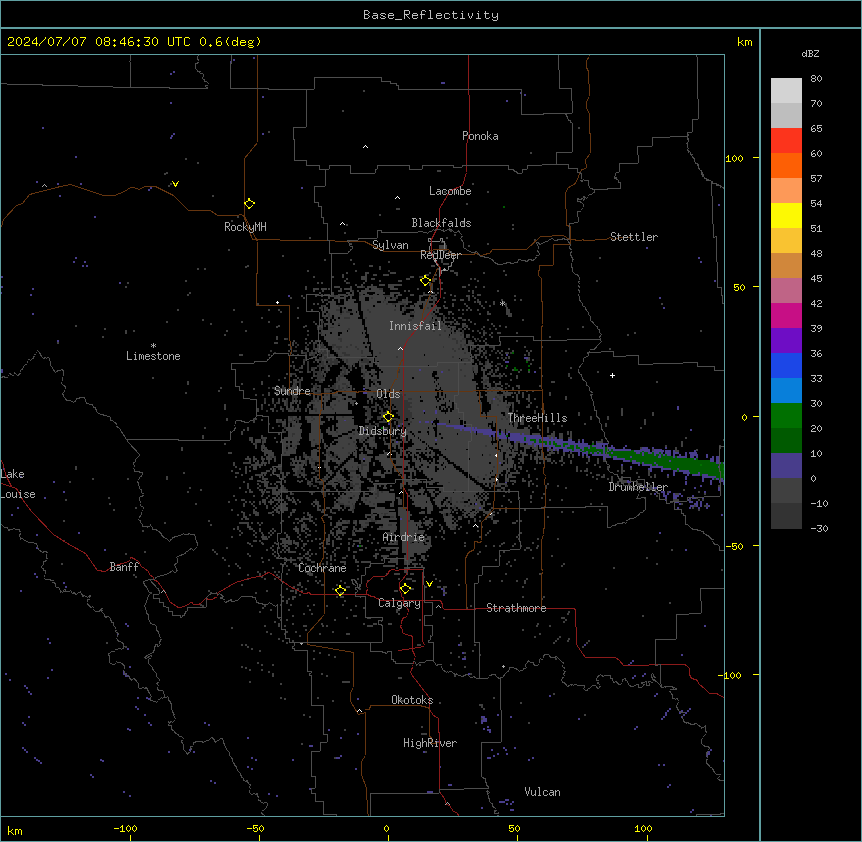Click the slate purple 10-0 dBZ swatch
Screen dimensions: 862x842
point(786,466)
